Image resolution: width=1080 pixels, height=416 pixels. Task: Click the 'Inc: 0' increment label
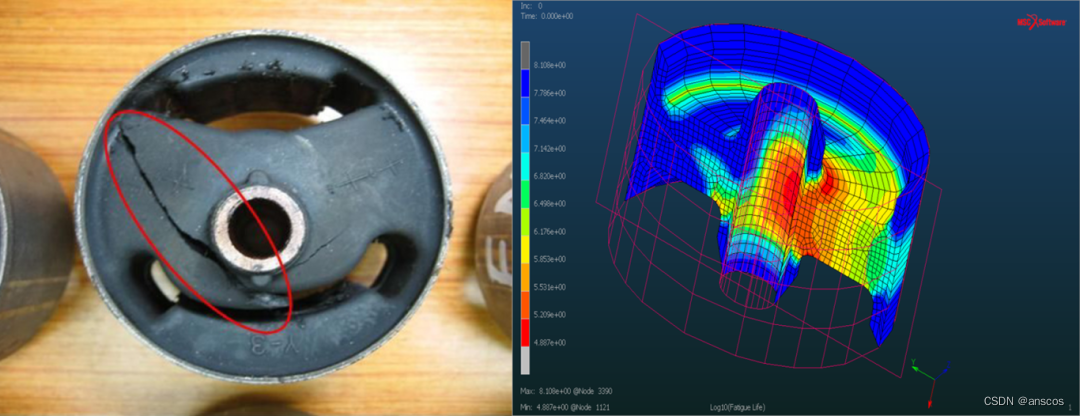(531, 6)
